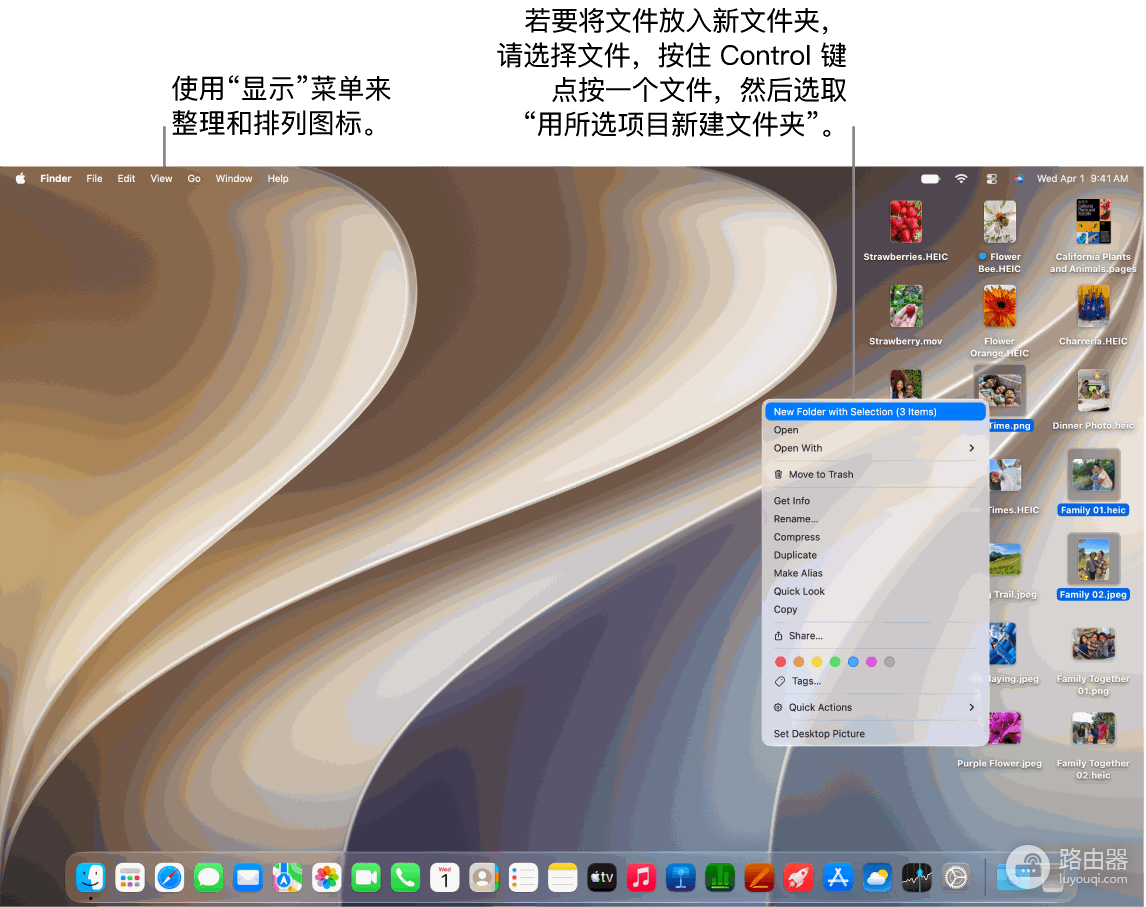Expand the Open With submenu

click(x=875, y=448)
